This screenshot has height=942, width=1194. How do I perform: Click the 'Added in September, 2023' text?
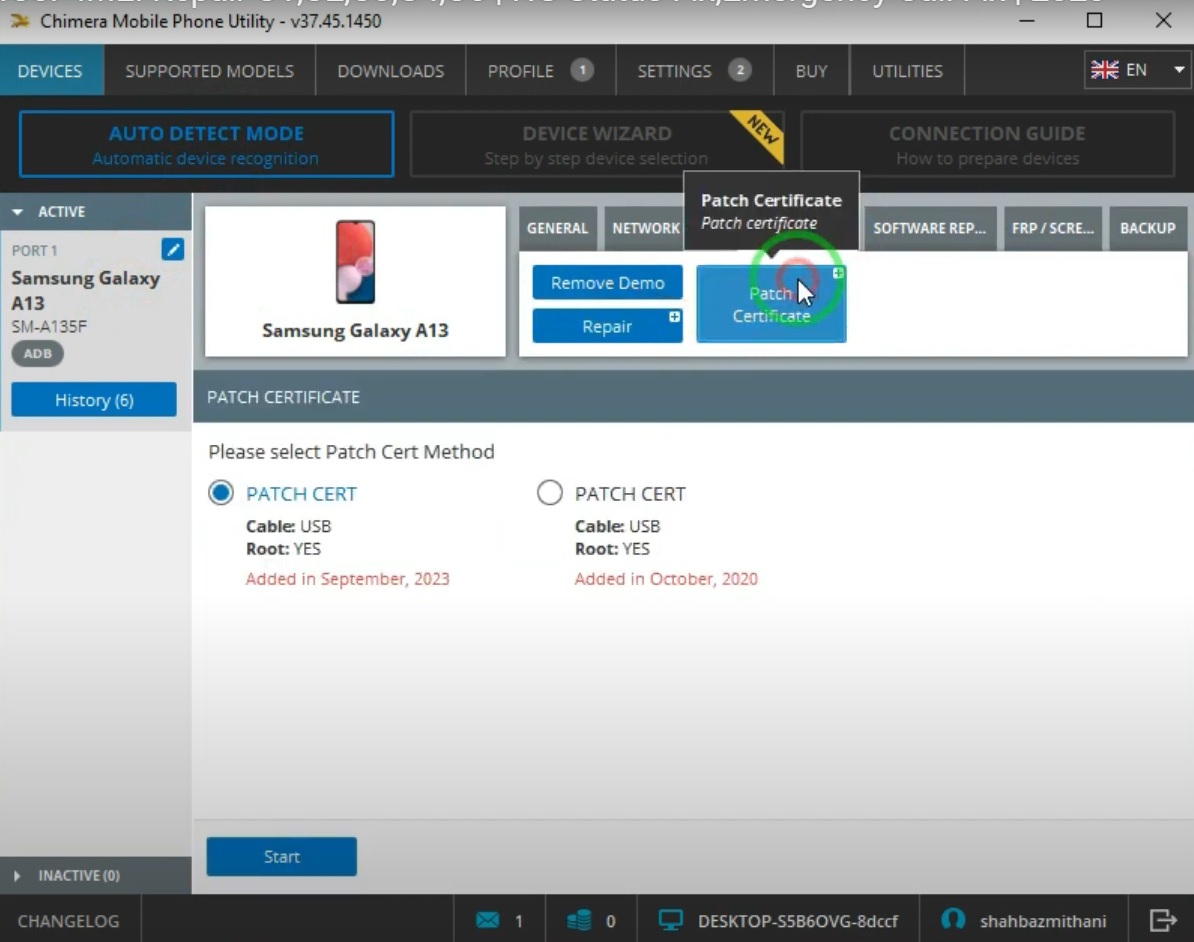[347, 579]
